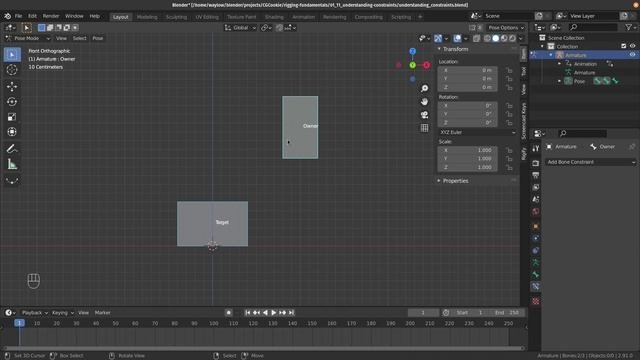640x360 pixels.
Task: Toggle the camera view icon
Action: pyautogui.click(x=424, y=115)
